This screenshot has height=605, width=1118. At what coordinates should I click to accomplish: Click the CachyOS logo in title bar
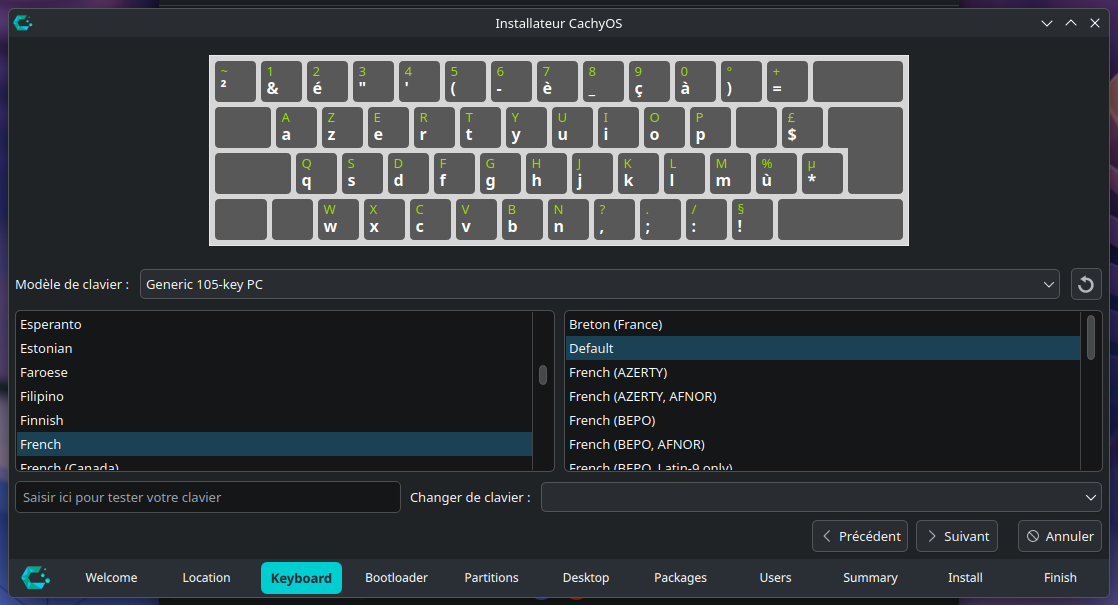coord(22,23)
